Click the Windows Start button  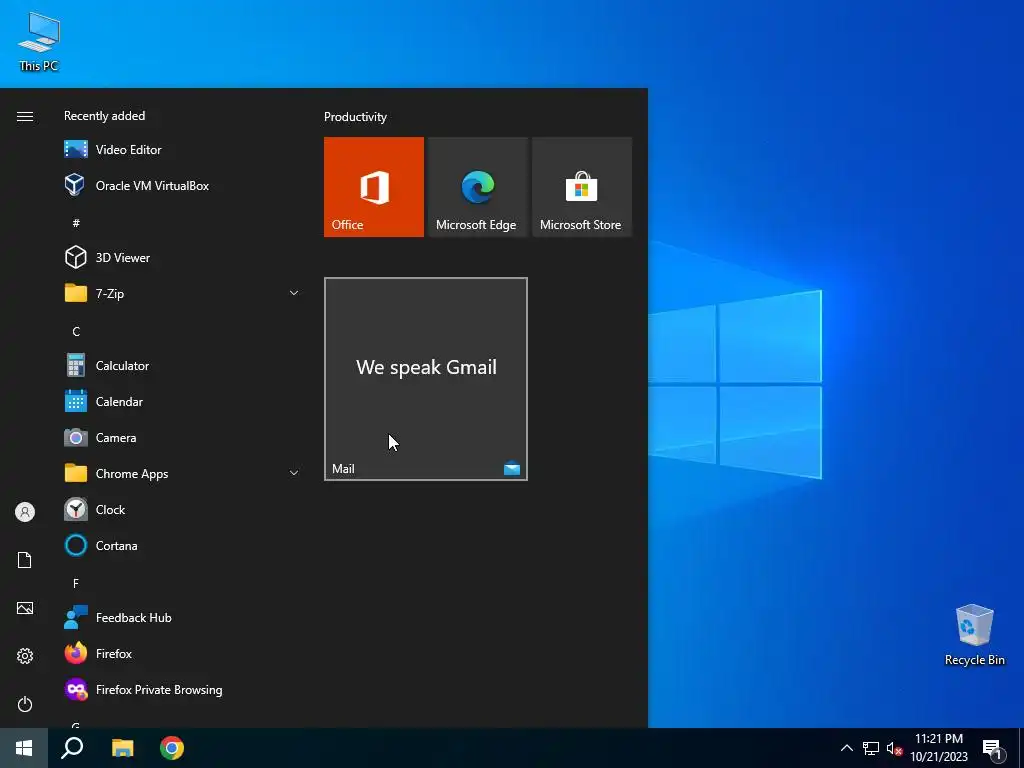24,748
